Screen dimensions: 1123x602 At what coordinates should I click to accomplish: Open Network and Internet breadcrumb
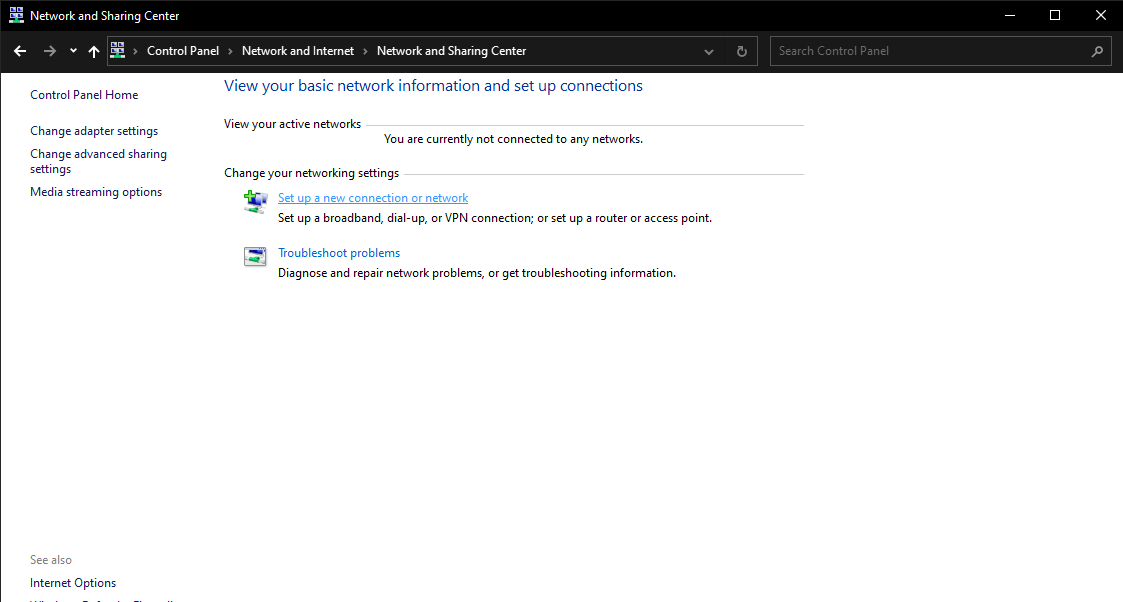pyautogui.click(x=298, y=51)
